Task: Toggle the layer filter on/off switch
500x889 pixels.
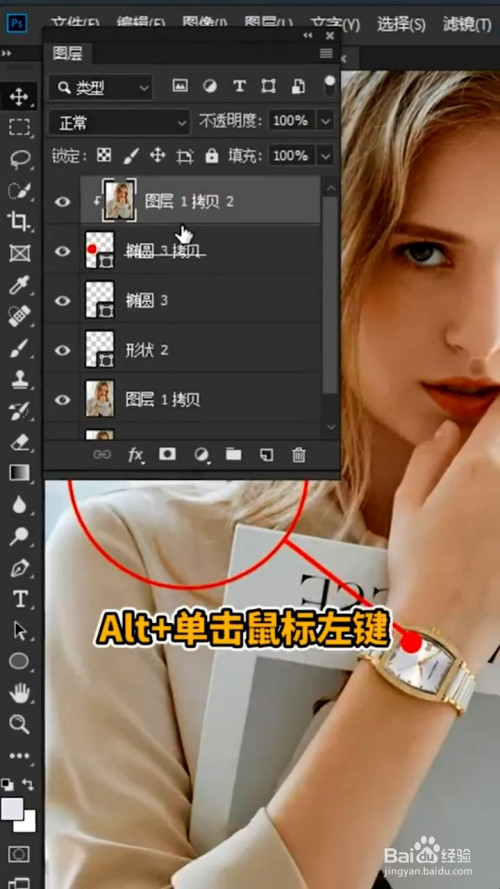Action: click(329, 87)
